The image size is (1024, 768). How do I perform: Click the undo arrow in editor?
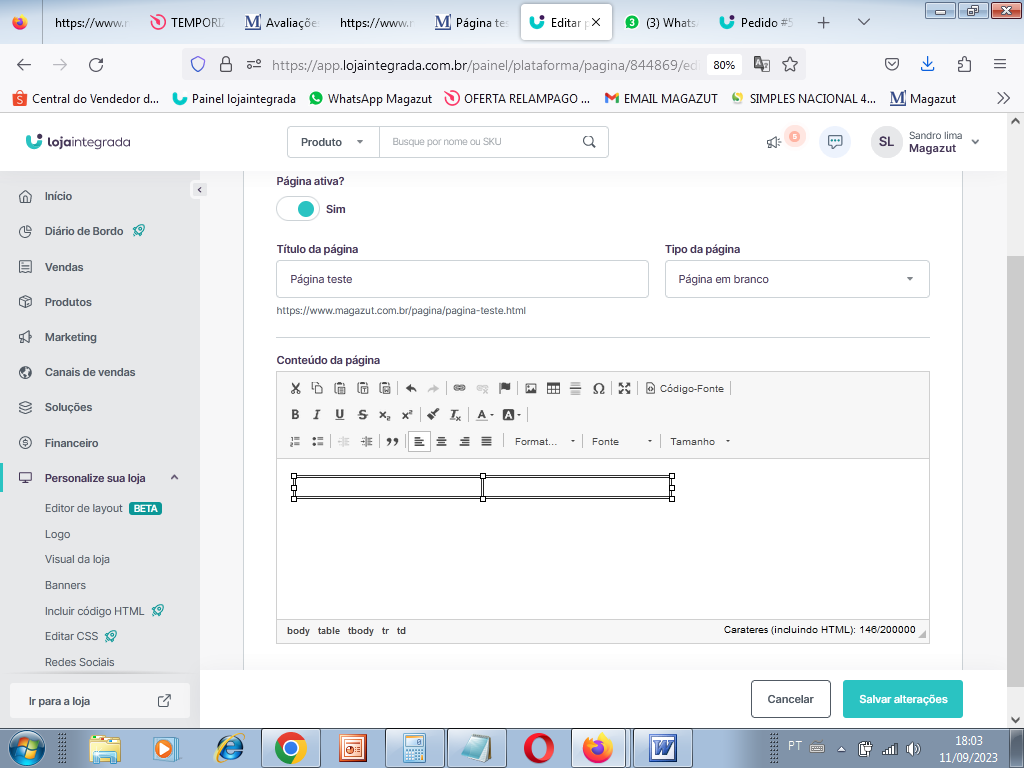click(x=411, y=388)
